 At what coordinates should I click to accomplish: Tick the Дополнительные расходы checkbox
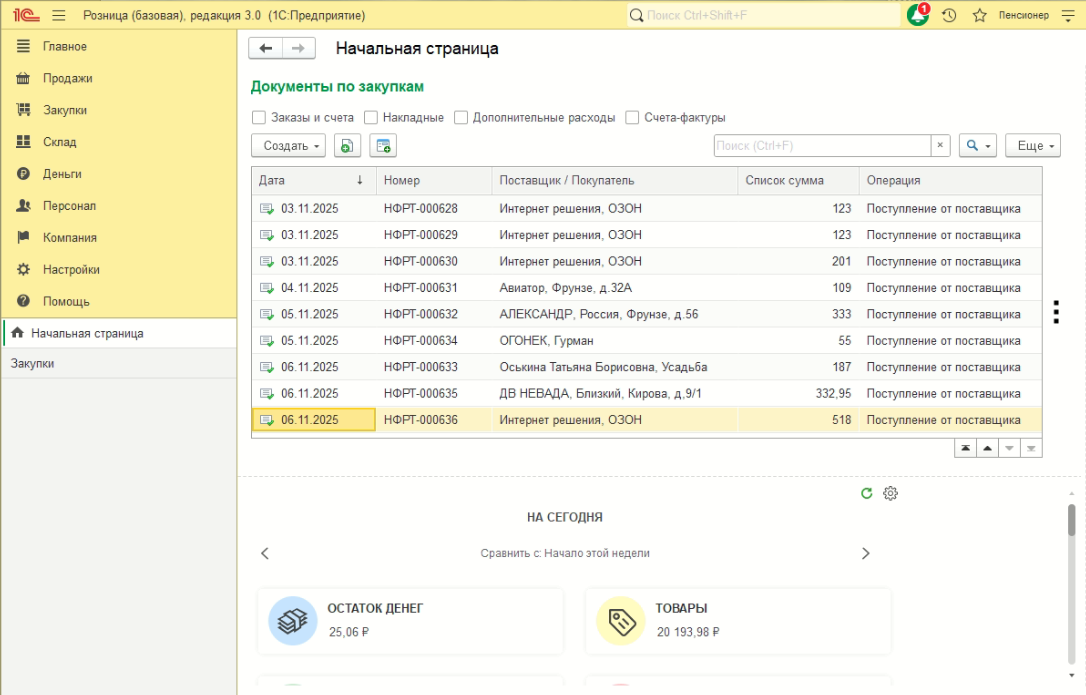(461, 118)
